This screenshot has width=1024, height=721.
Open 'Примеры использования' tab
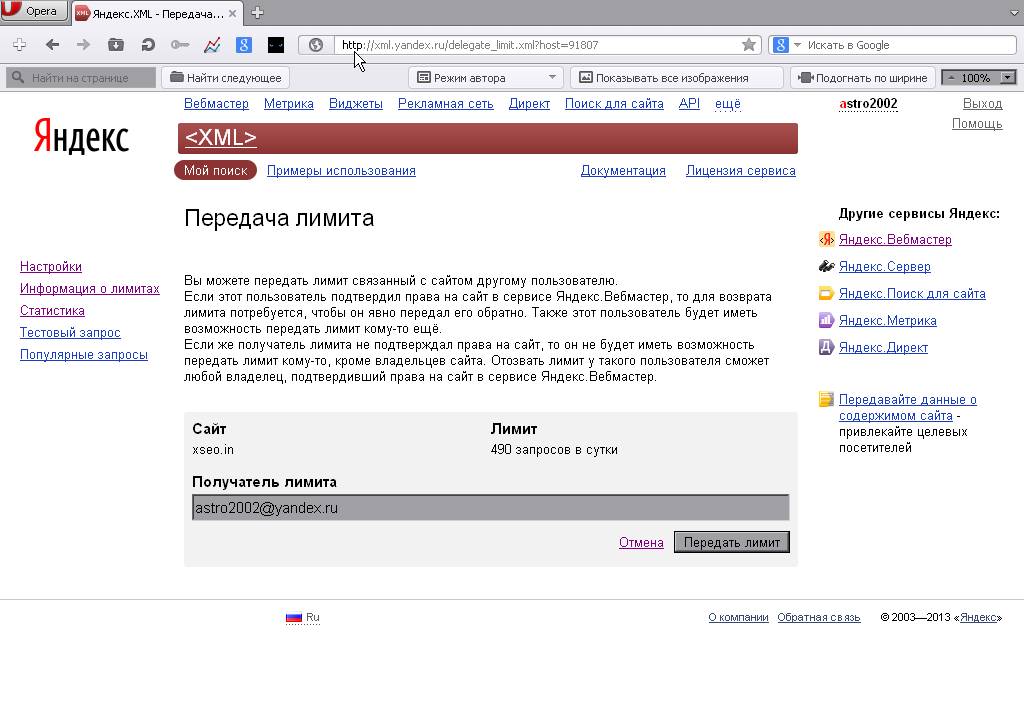tap(341, 170)
